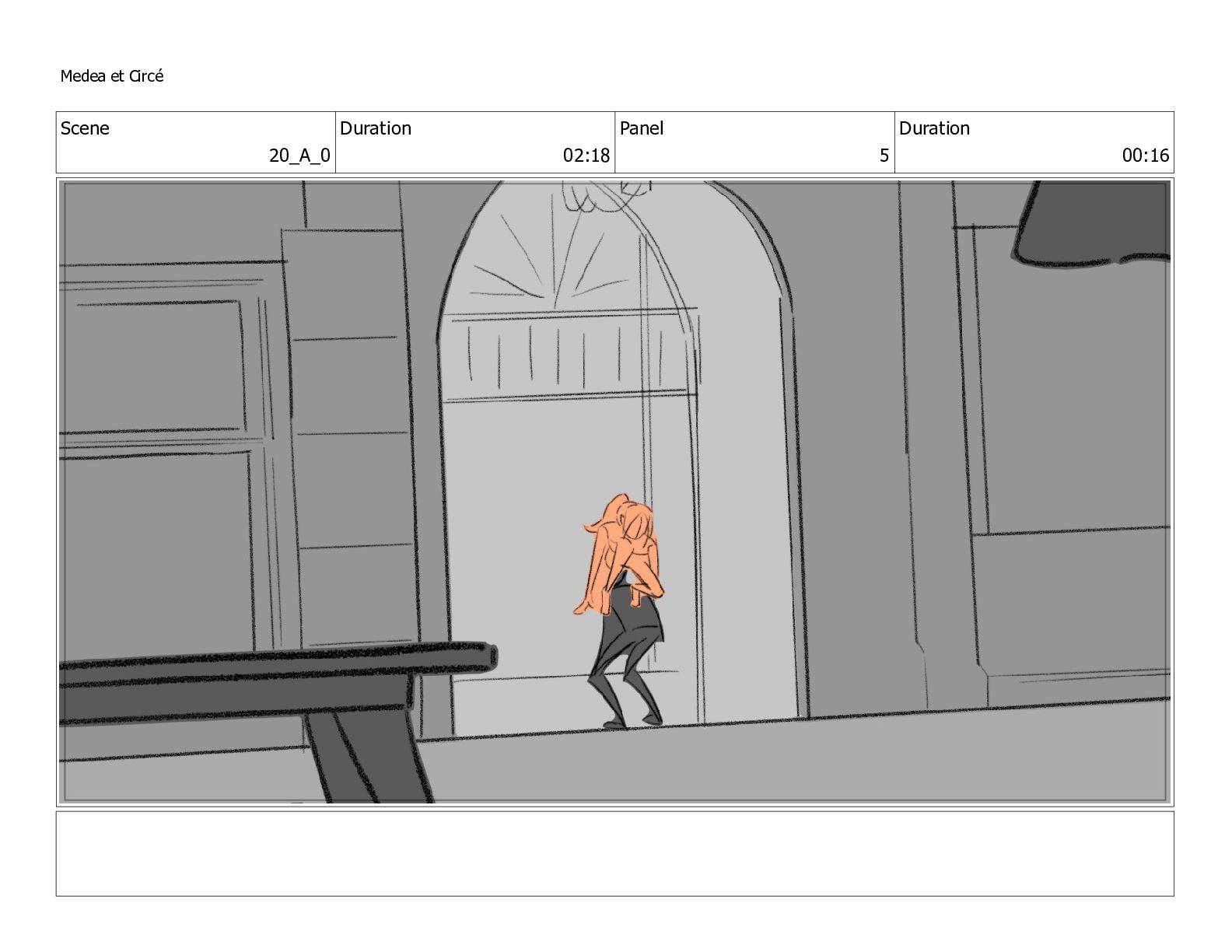
Task: Select the 'Scene' header label
Action: [85, 128]
